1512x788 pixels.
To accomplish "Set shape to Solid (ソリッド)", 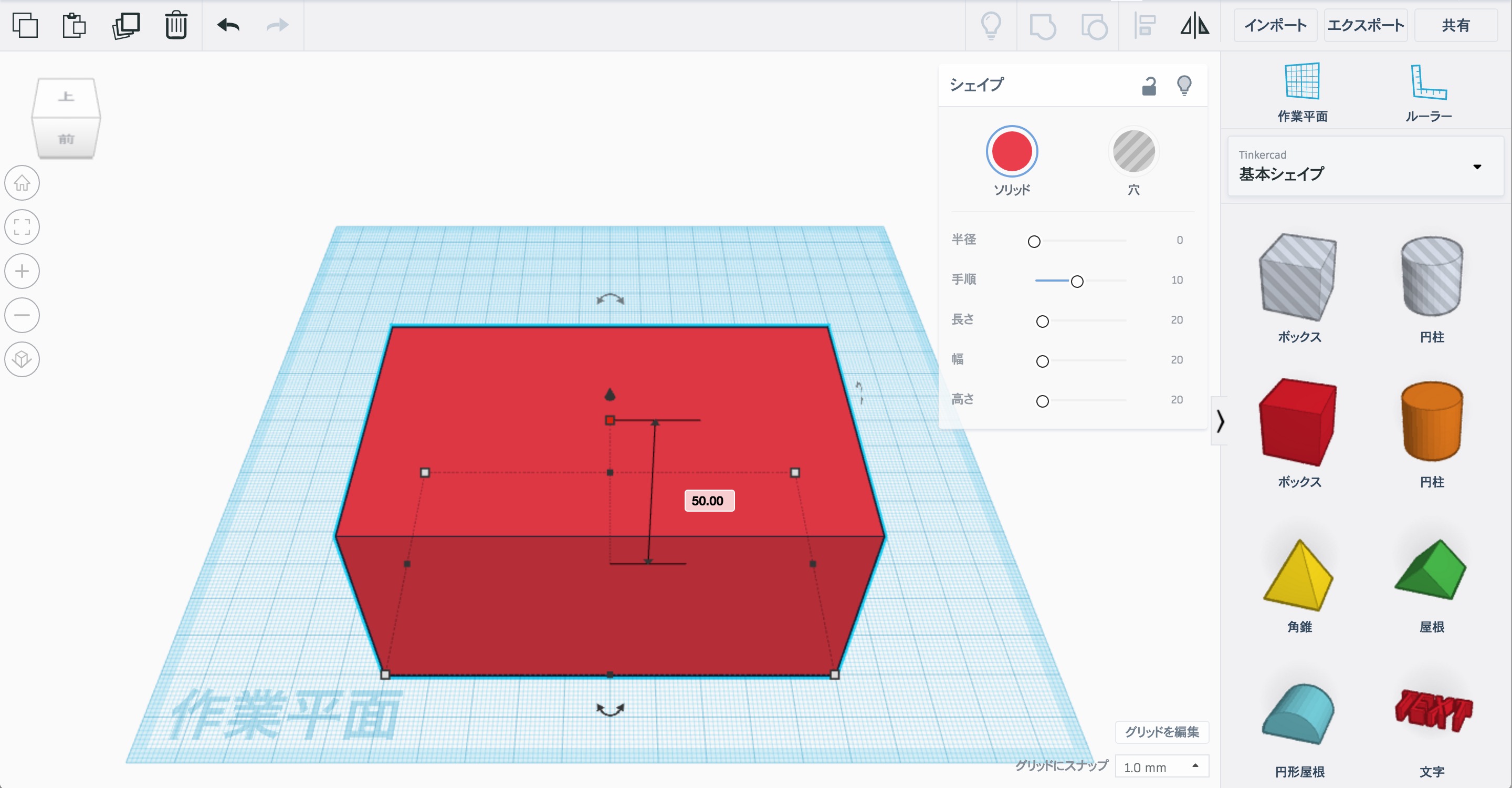I will 1011,152.
